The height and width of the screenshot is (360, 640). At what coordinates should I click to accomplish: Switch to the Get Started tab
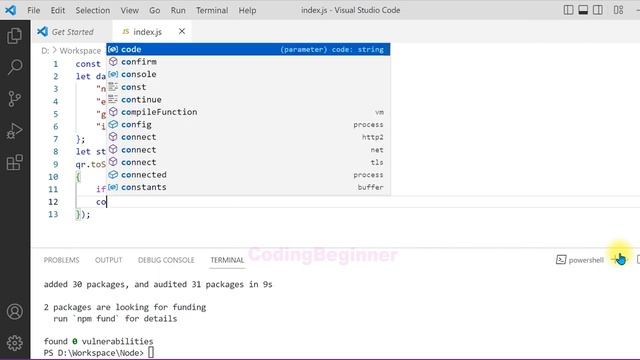[x=72, y=31]
